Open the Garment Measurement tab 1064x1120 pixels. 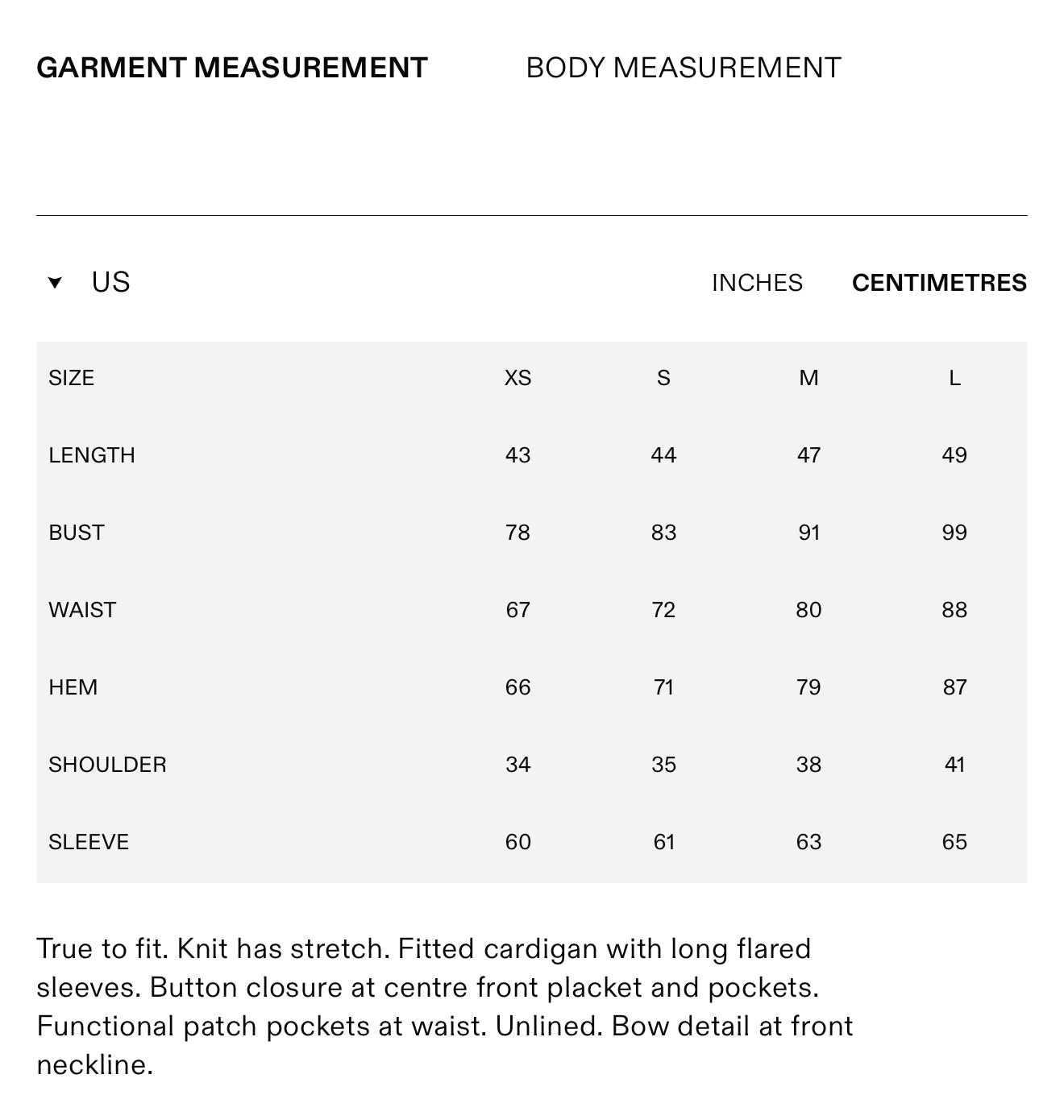[x=232, y=68]
